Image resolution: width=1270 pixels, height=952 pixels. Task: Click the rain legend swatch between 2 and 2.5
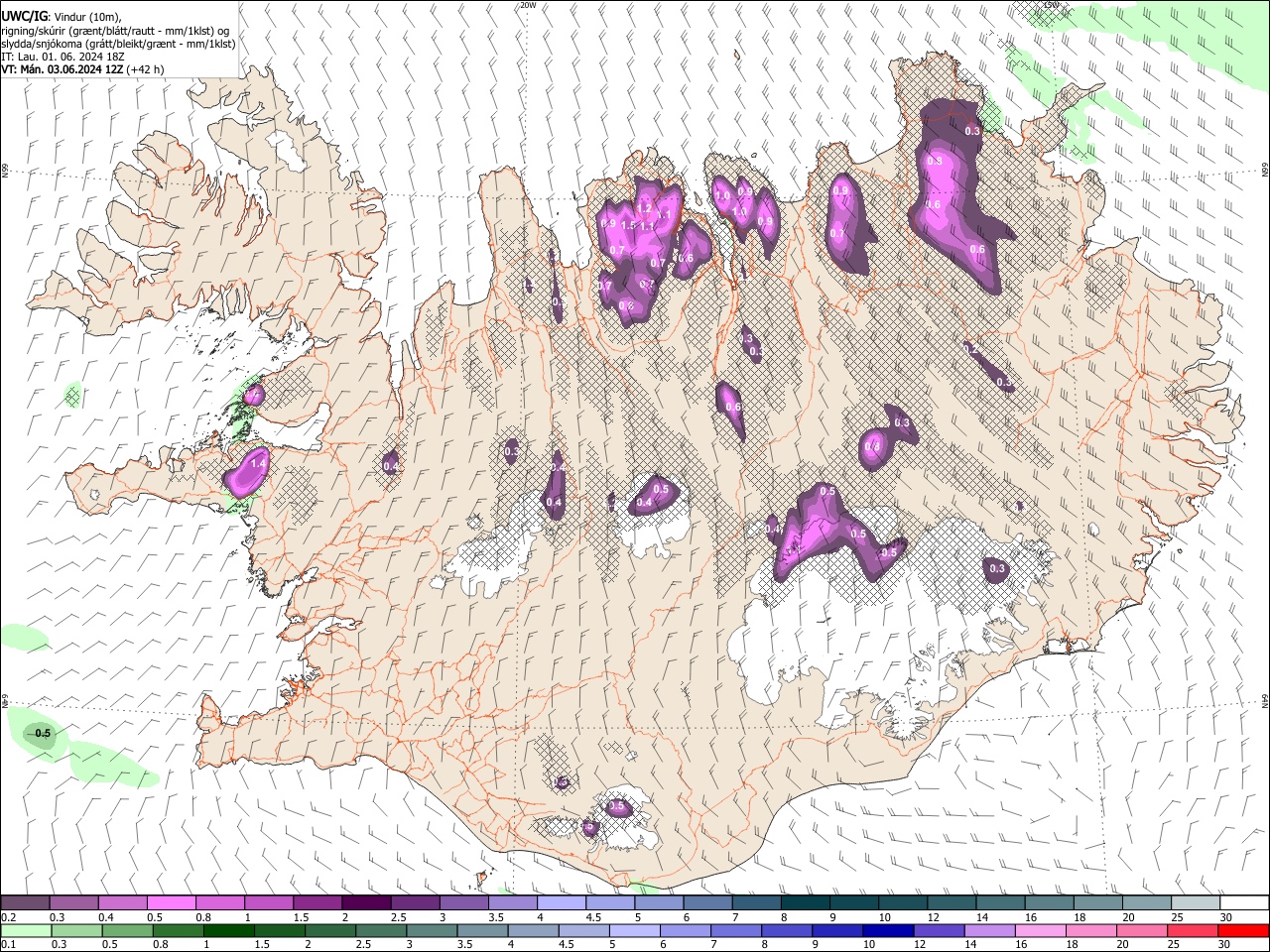(329, 930)
